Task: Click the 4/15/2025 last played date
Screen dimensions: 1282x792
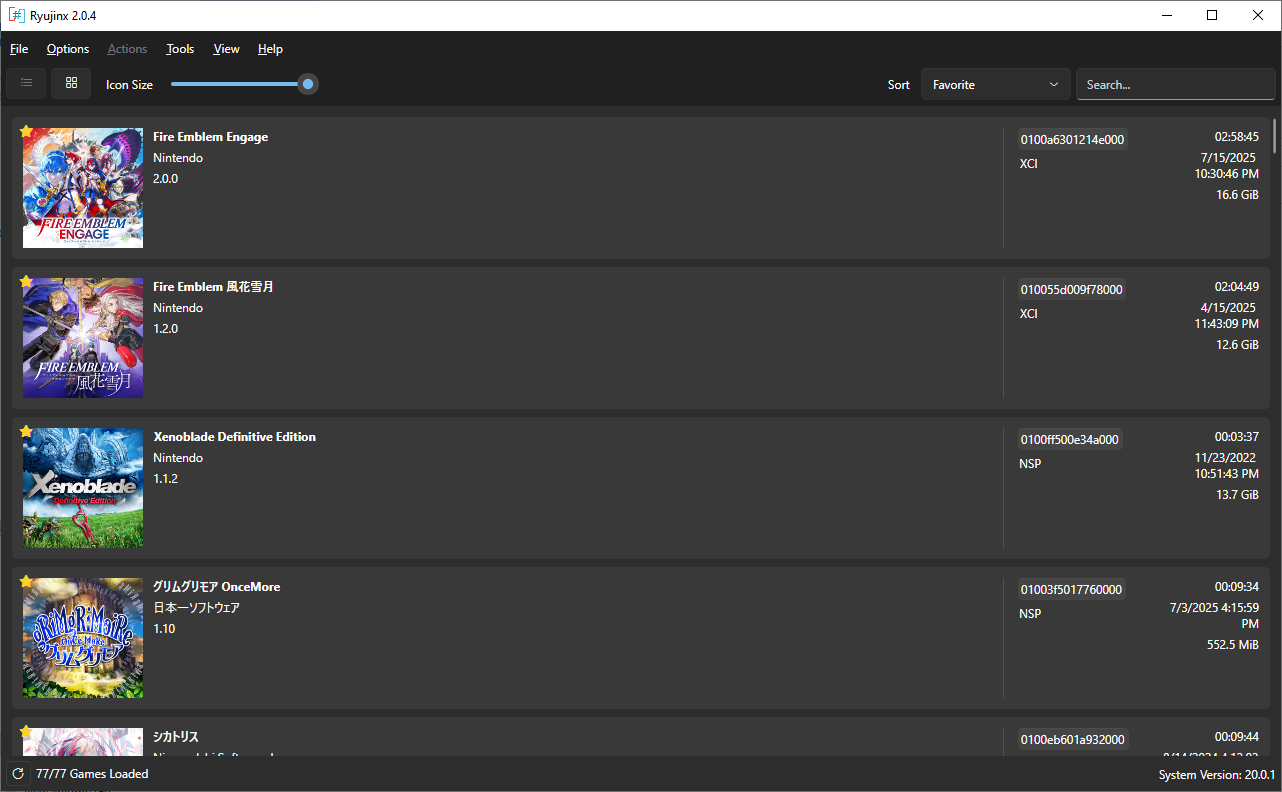Action: coord(1227,316)
